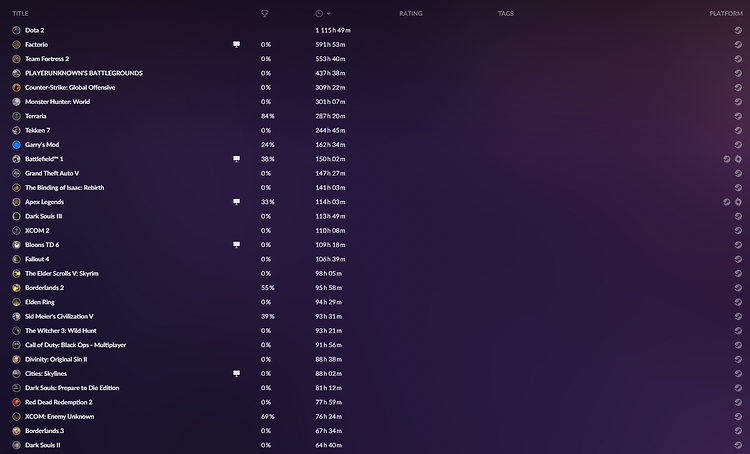Click Fallout 4's 106h 39m play time

[330, 259]
